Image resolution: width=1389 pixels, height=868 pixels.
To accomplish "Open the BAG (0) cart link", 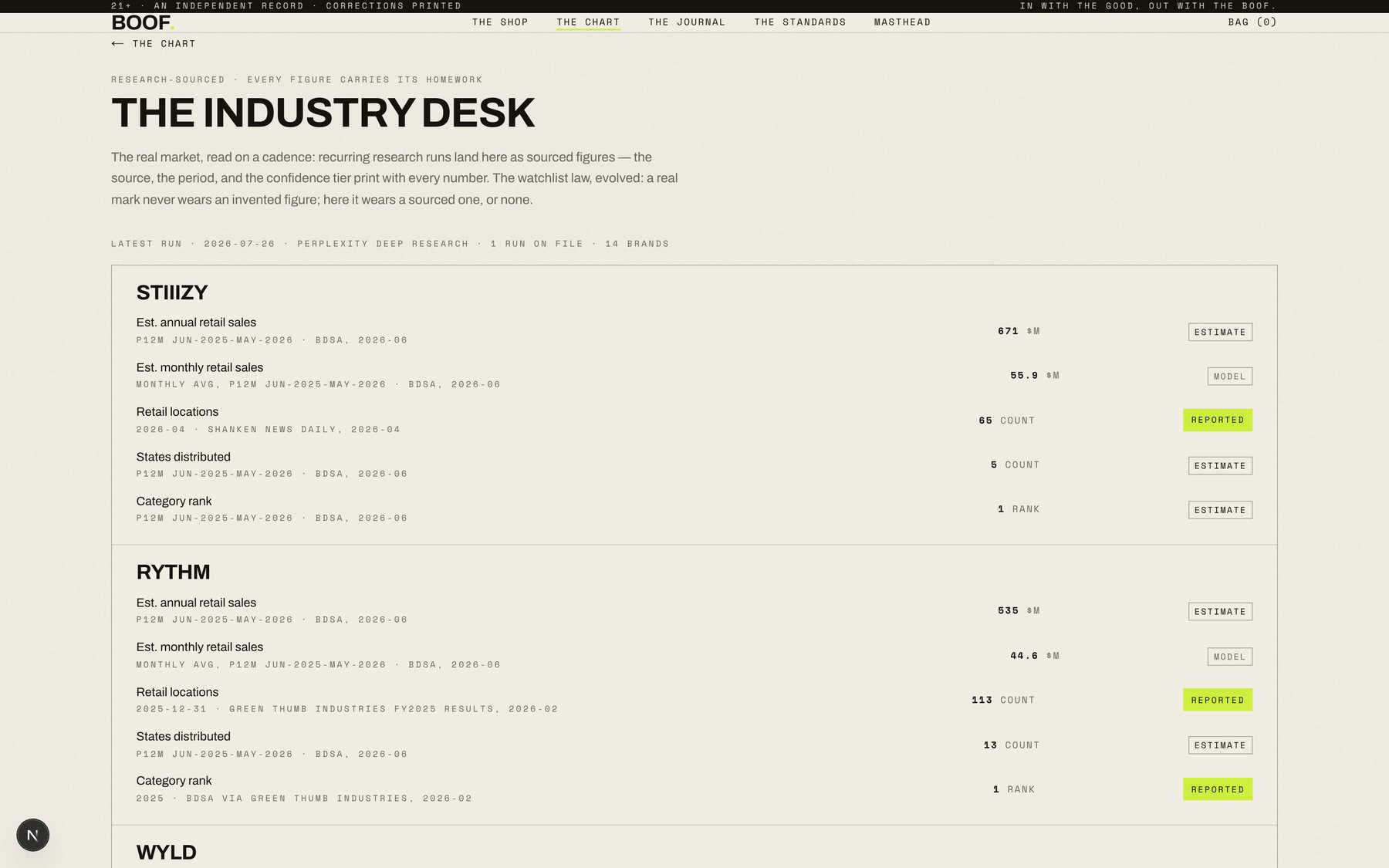I will pos(1252,22).
